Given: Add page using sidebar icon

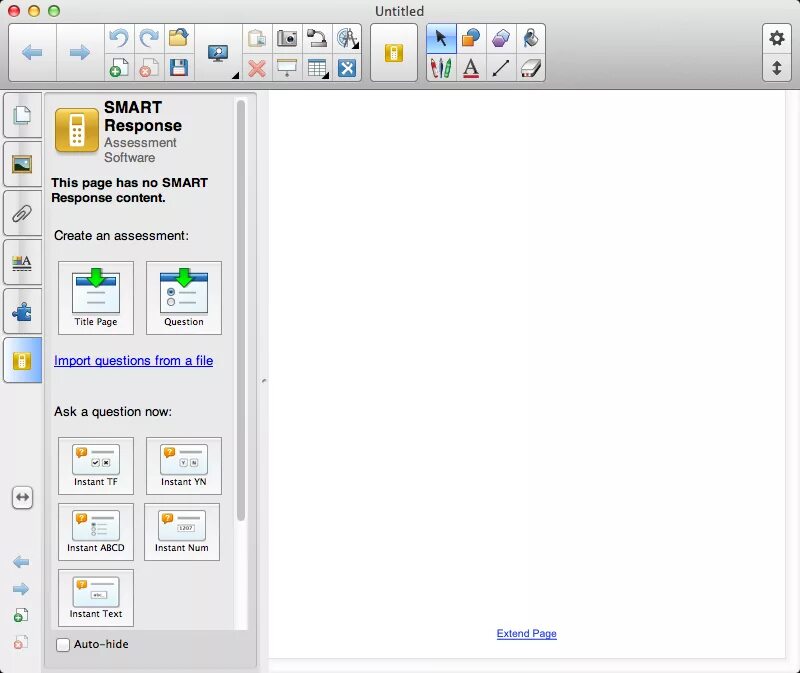Looking at the screenshot, I should [x=20, y=615].
